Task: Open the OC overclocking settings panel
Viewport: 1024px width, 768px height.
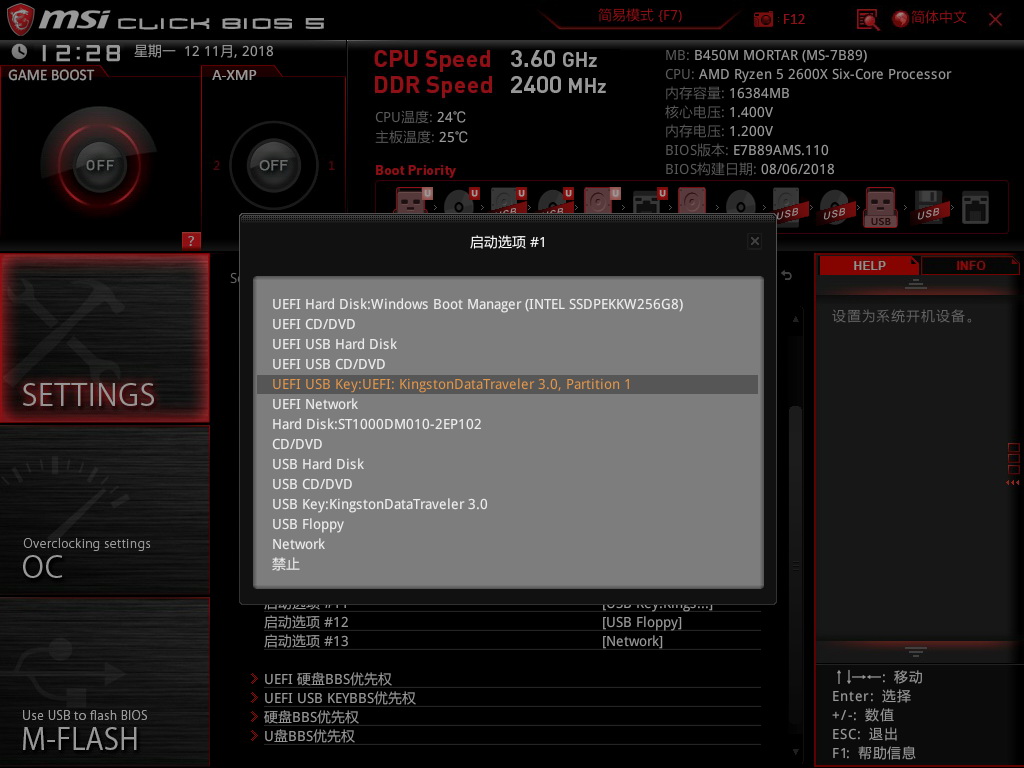Action: (x=104, y=511)
